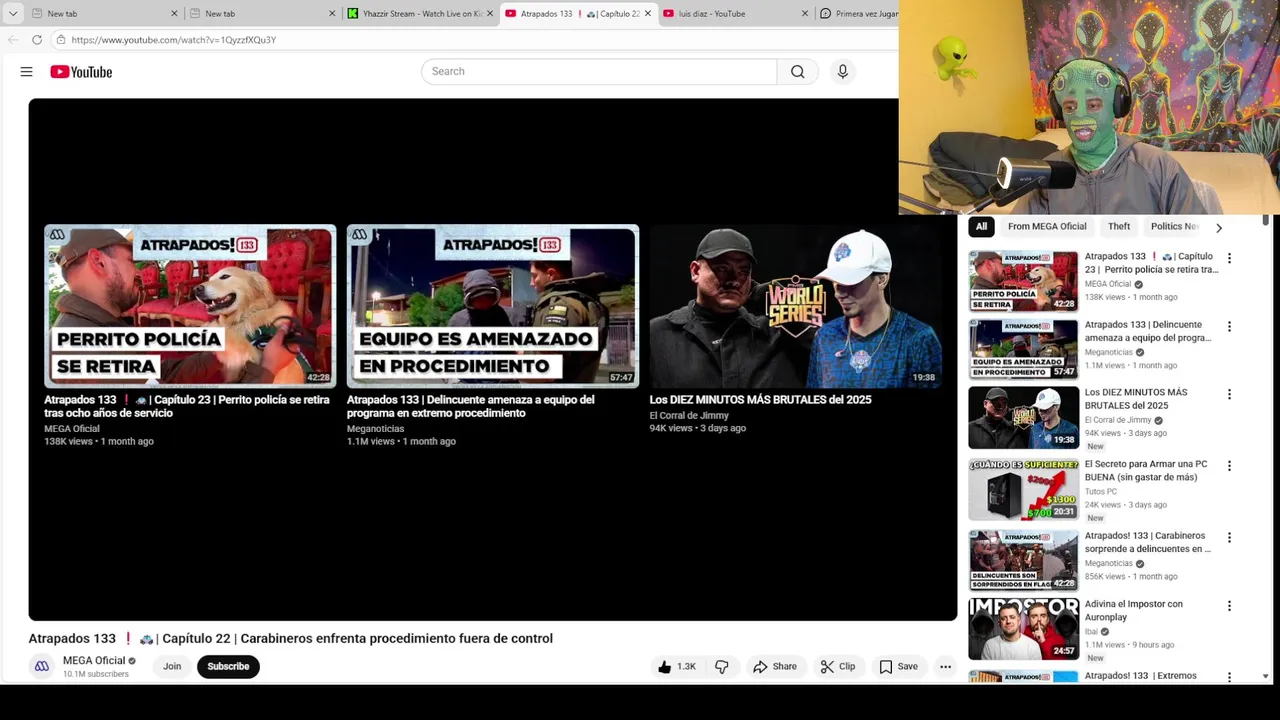The width and height of the screenshot is (1280, 720).
Task: Select the Politics News chip
Action: (1175, 227)
